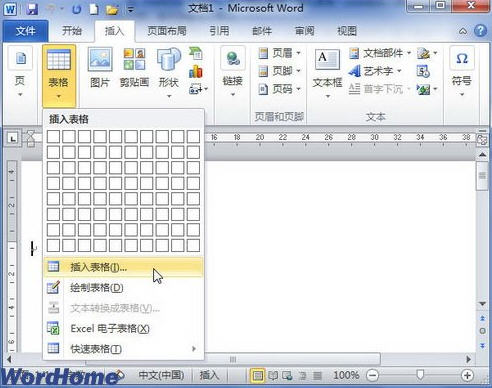Click the horizontal scrollbar left arrow
Screen dimensions: 492x388
(x=9, y=359)
